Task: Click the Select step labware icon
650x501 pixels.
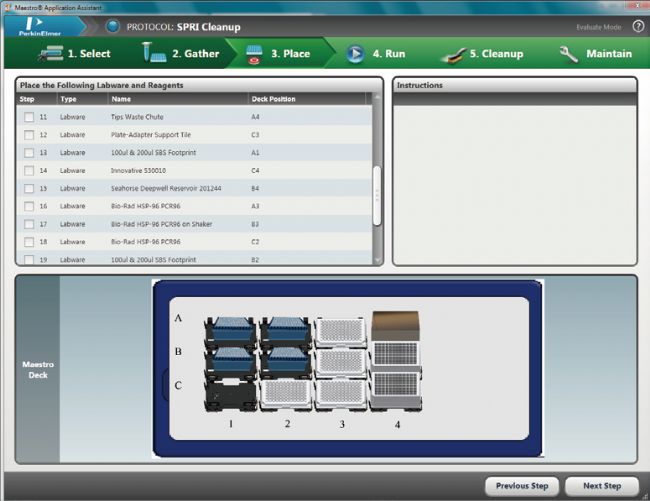Action: (51, 53)
